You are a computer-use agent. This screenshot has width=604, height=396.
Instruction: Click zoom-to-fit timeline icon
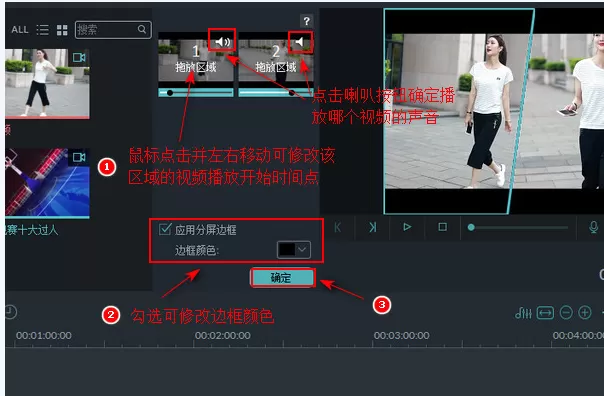tap(545, 313)
